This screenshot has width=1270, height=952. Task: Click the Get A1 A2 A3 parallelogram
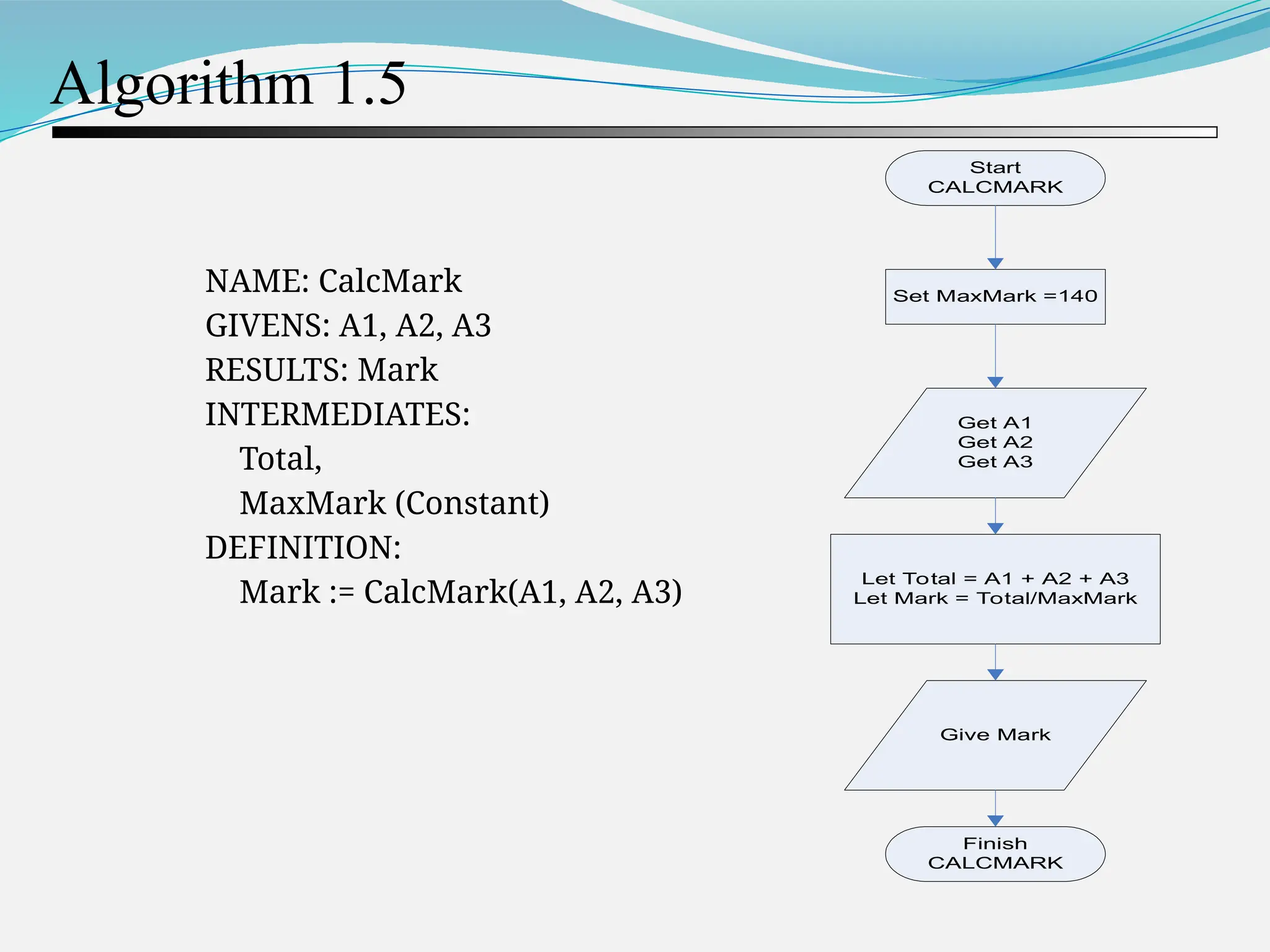tap(995, 443)
